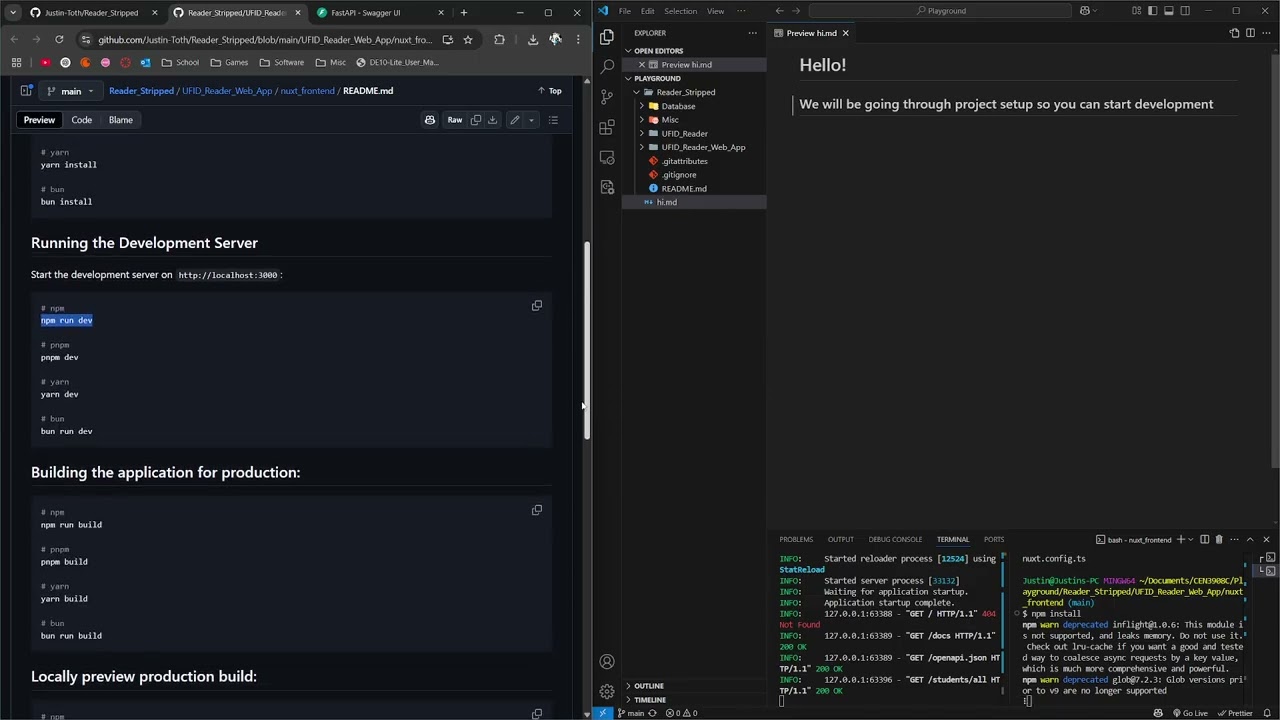Open Source Control view in VS Code
This screenshot has width=1280, height=720.
click(607, 97)
